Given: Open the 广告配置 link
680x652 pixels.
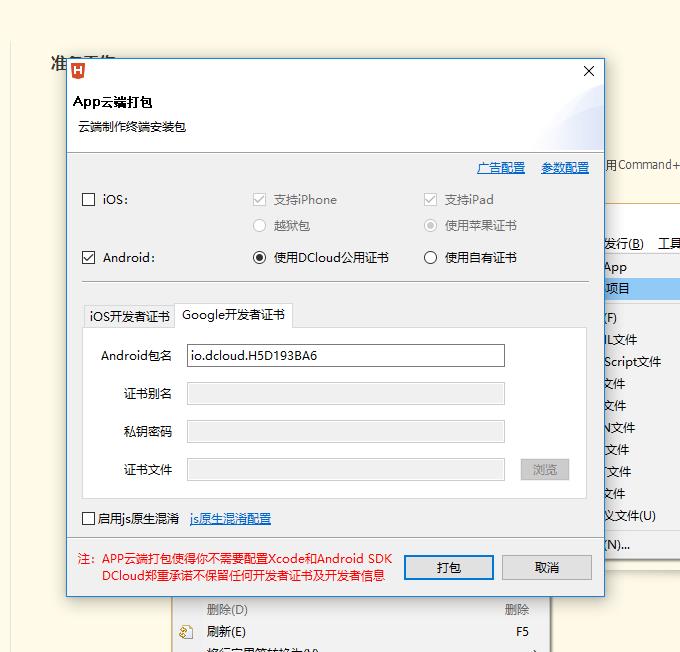Looking at the screenshot, I should point(501,168).
